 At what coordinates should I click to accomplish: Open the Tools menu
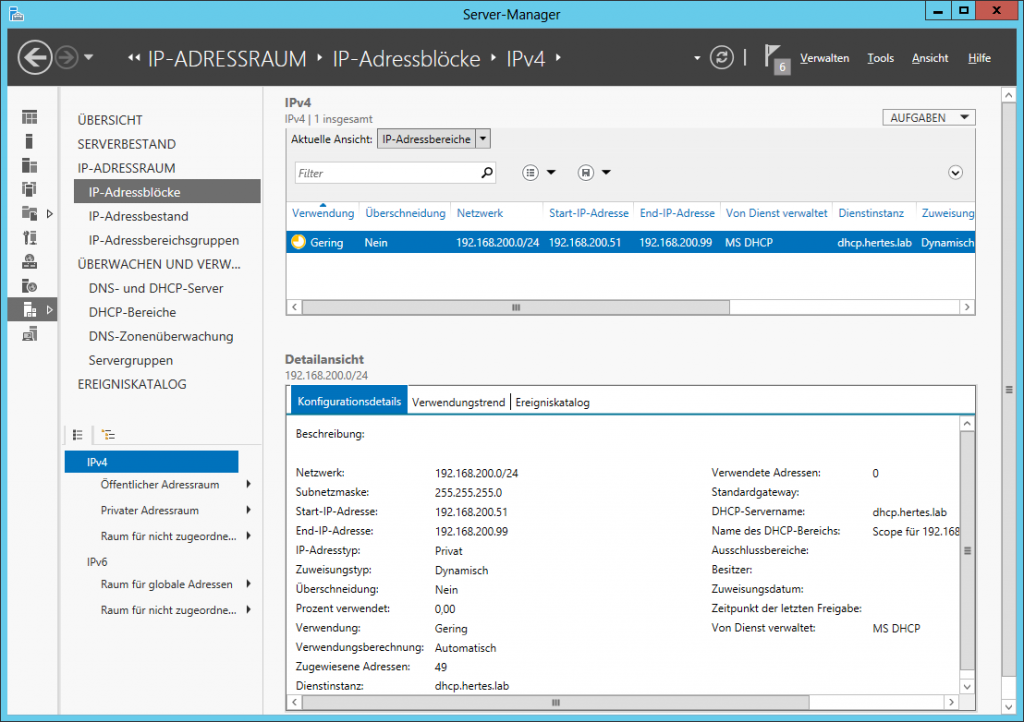880,58
